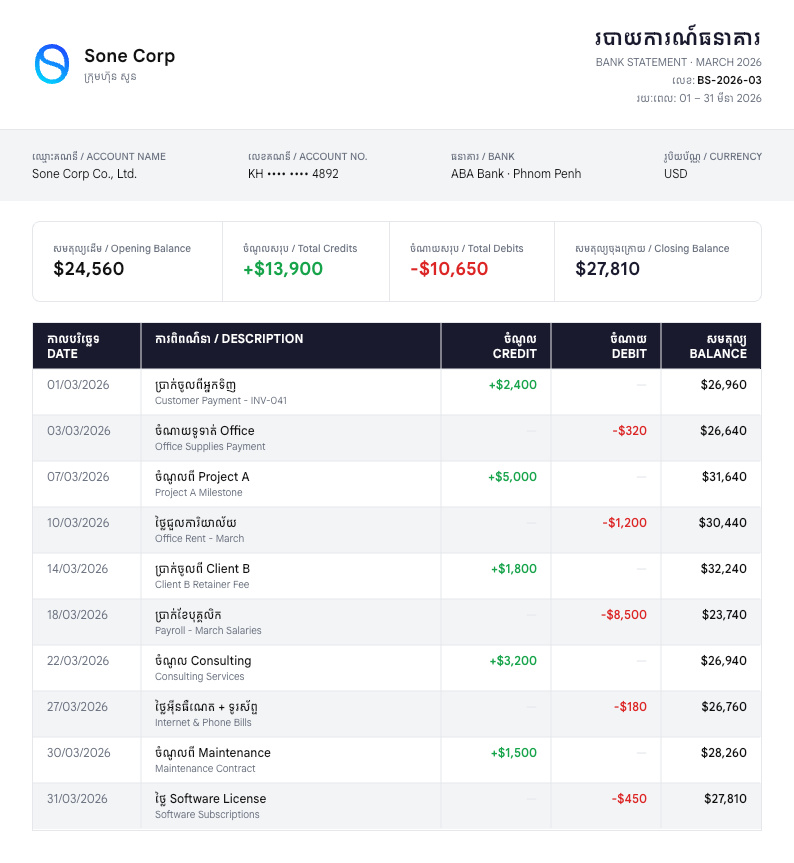Click the Office Rent - March description
794x863 pixels.
[199, 539]
